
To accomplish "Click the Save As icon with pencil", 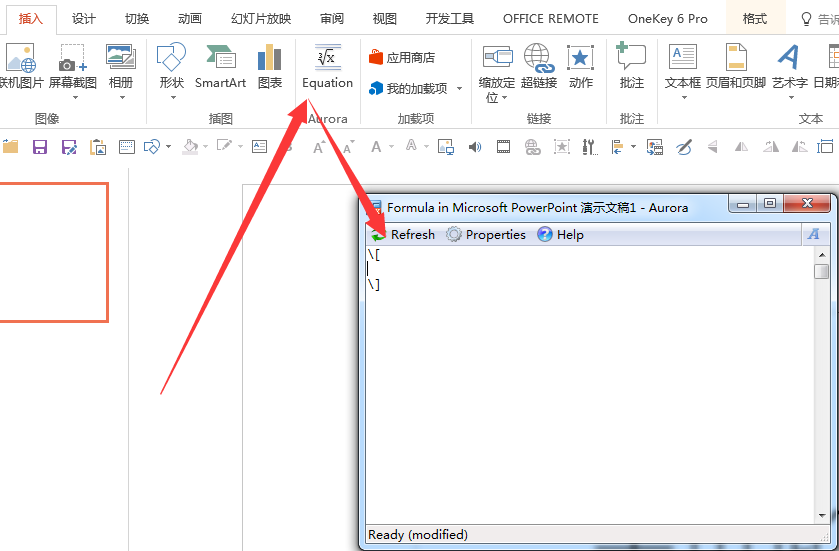I will click(69, 147).
